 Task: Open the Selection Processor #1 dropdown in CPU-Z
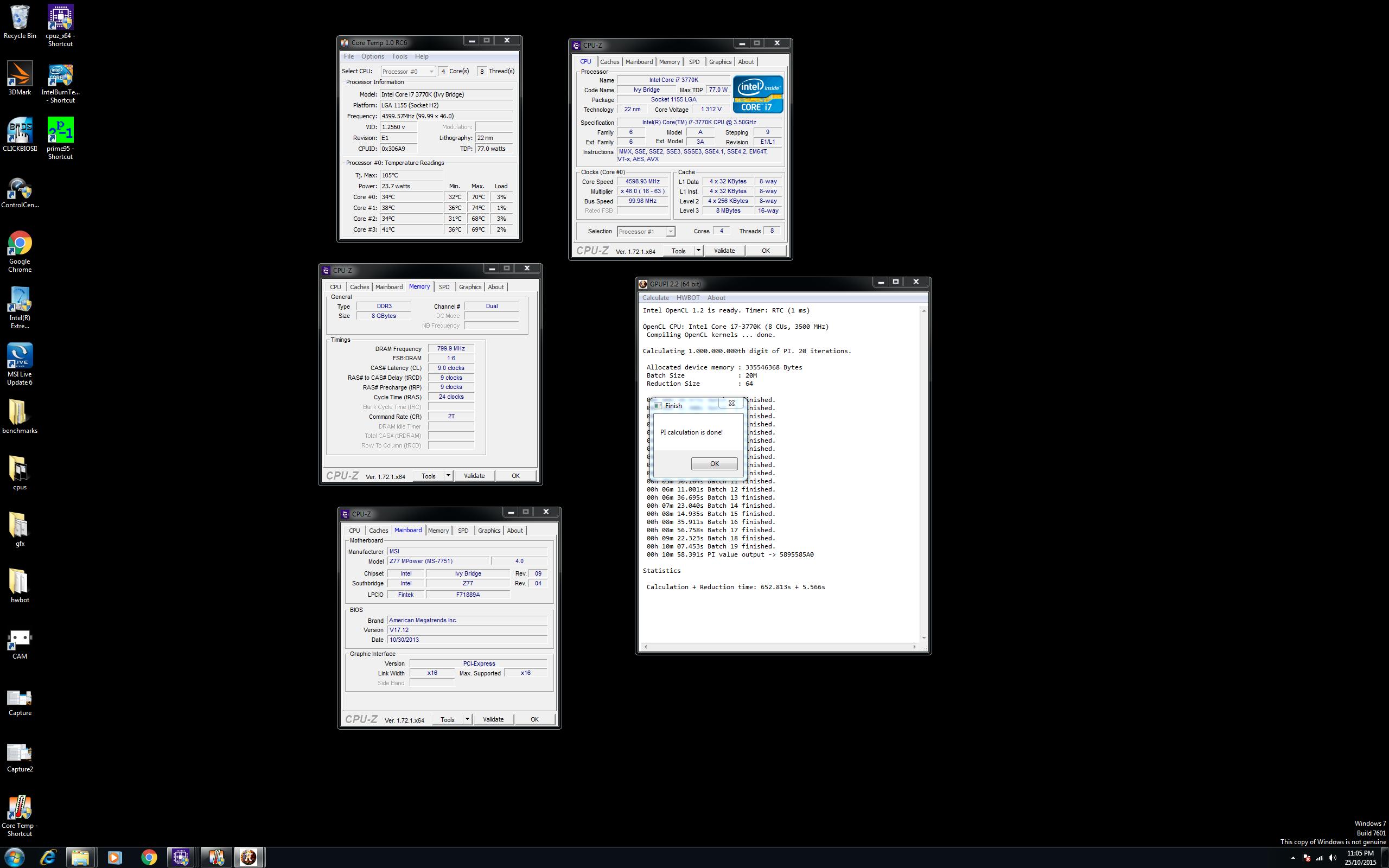click(x=646, y=231)
